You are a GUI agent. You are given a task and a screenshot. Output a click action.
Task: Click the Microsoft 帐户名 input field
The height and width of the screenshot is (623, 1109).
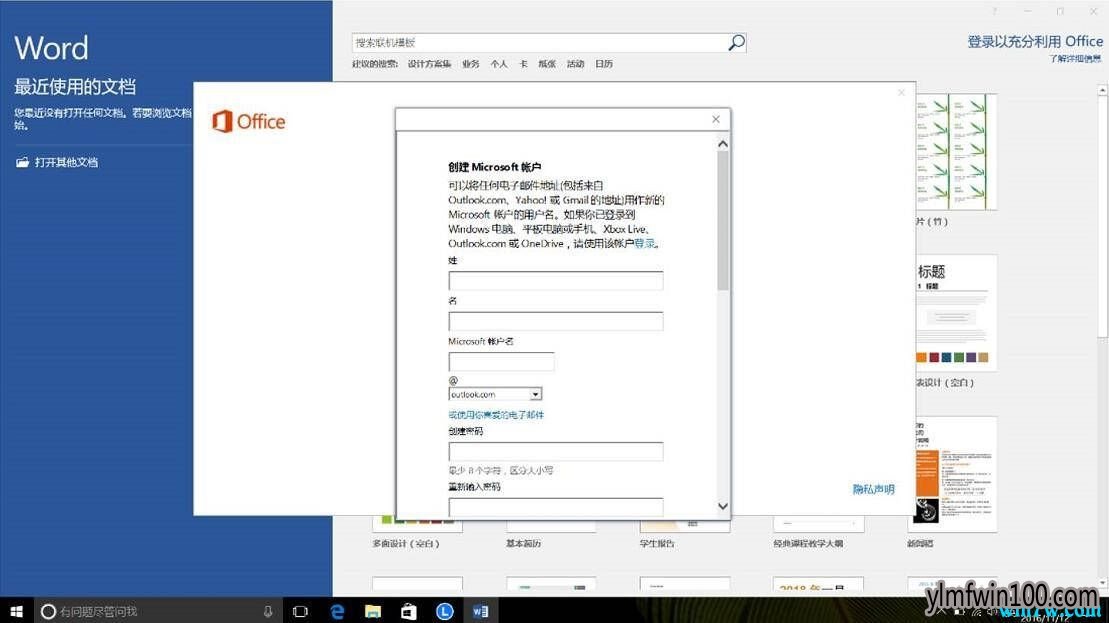tap(501, 362)
